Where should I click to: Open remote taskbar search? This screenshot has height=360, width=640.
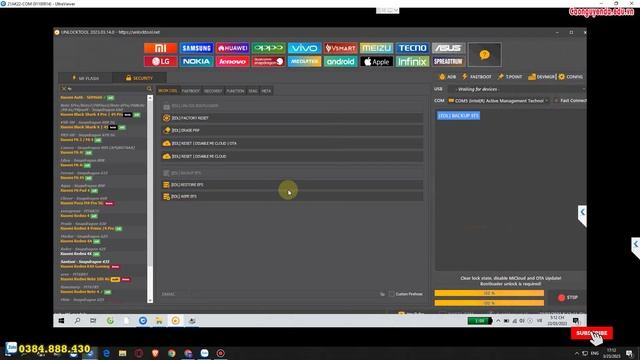77,321
